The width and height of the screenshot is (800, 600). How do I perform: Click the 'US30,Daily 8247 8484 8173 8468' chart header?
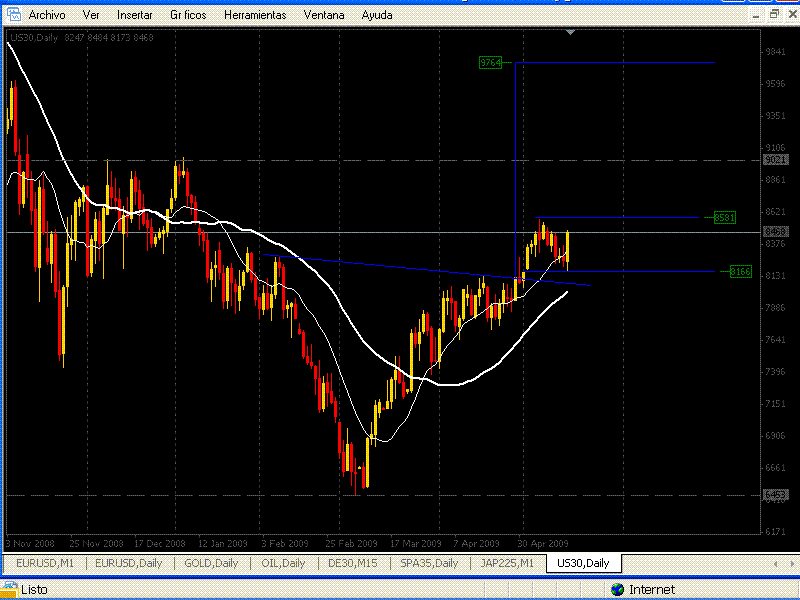point(82,37)
